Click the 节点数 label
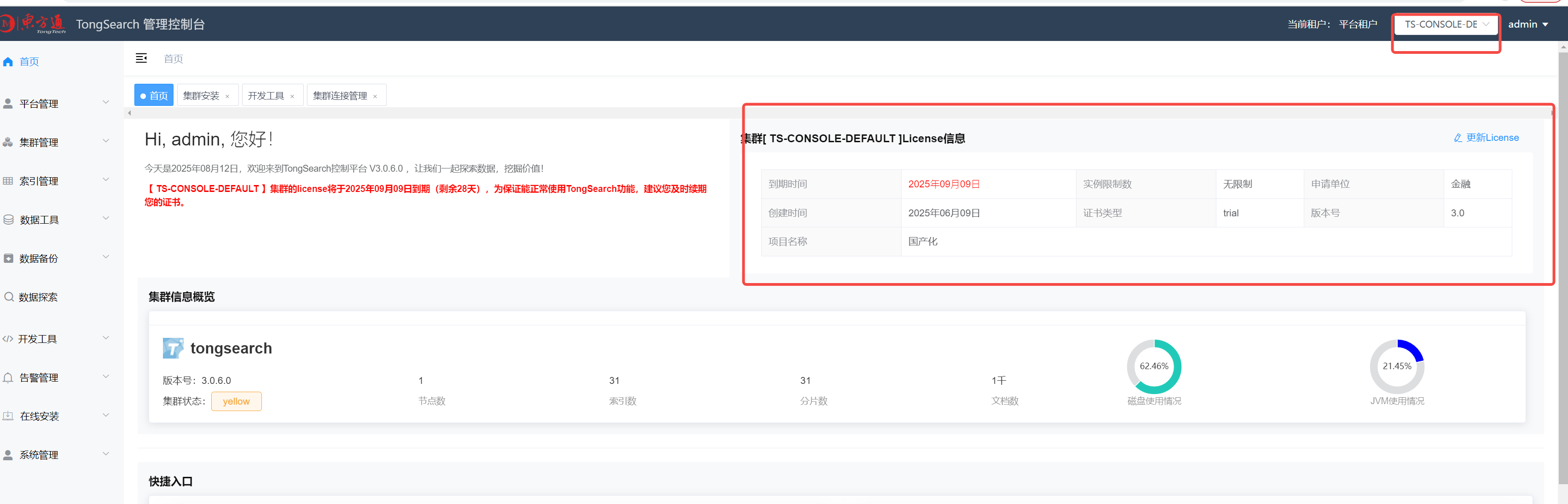 pyautogui.click(x=432, y=401)
